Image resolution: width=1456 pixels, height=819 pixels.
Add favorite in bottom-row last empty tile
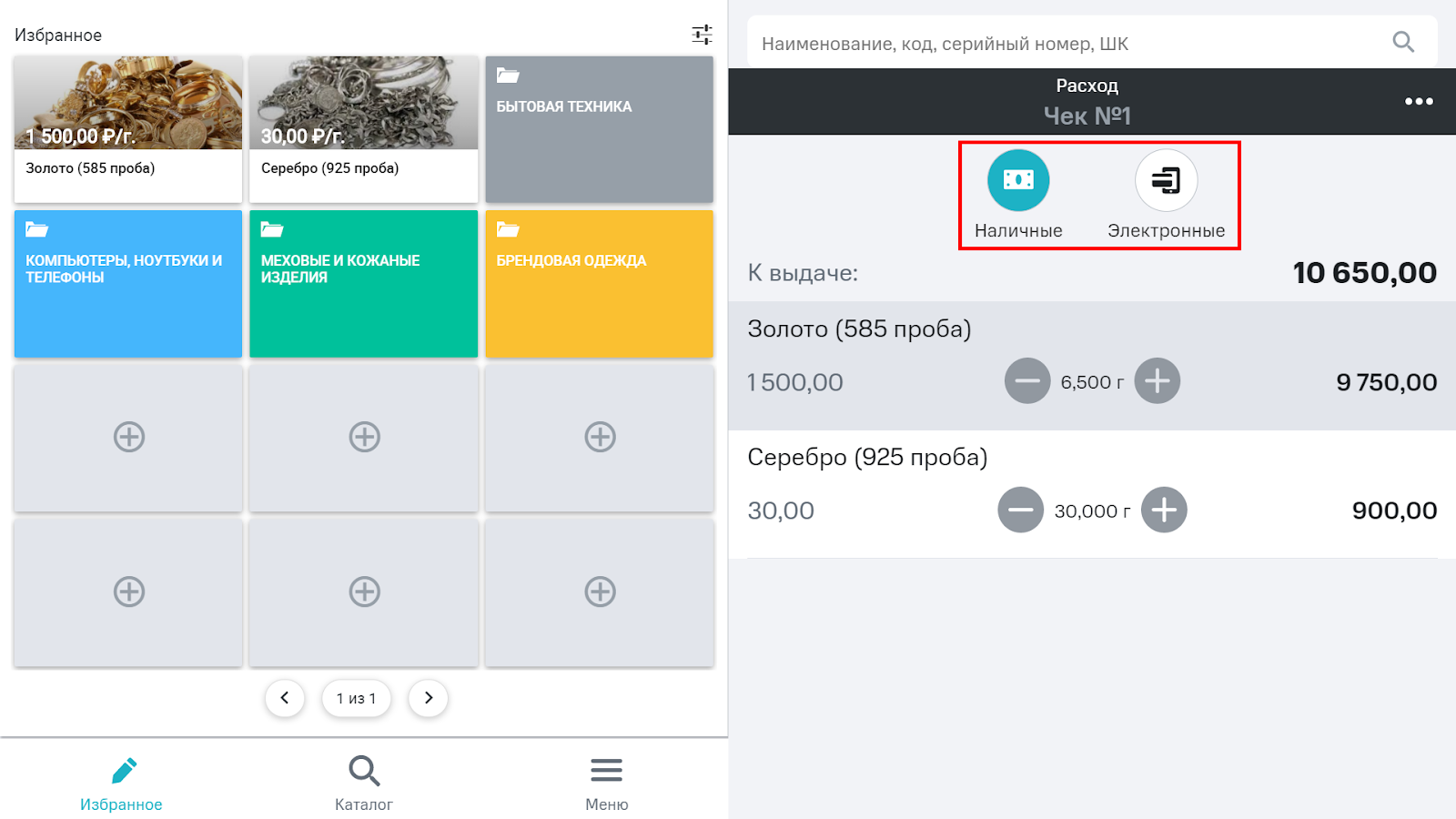pos(600,591)
